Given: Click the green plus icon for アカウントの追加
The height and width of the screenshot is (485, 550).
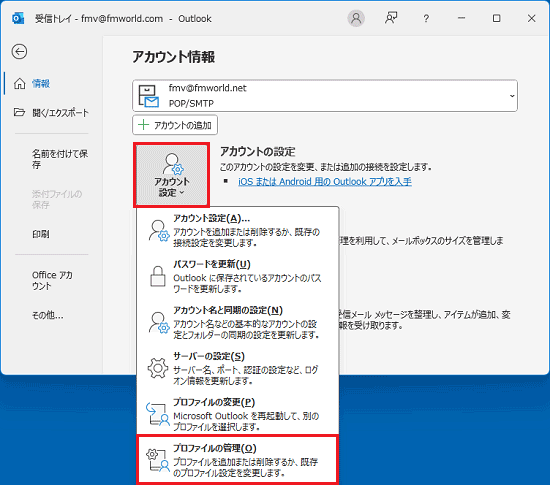Looking at the screenshot, I should [143, 125].
